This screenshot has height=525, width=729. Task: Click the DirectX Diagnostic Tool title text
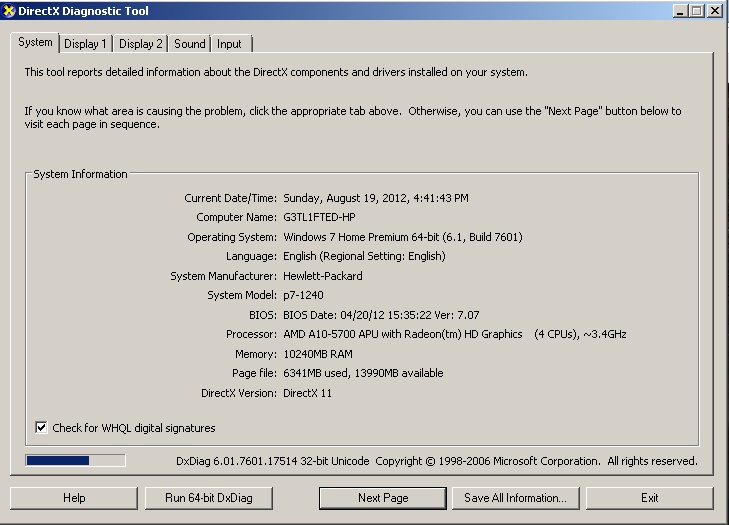pos(83,11)
